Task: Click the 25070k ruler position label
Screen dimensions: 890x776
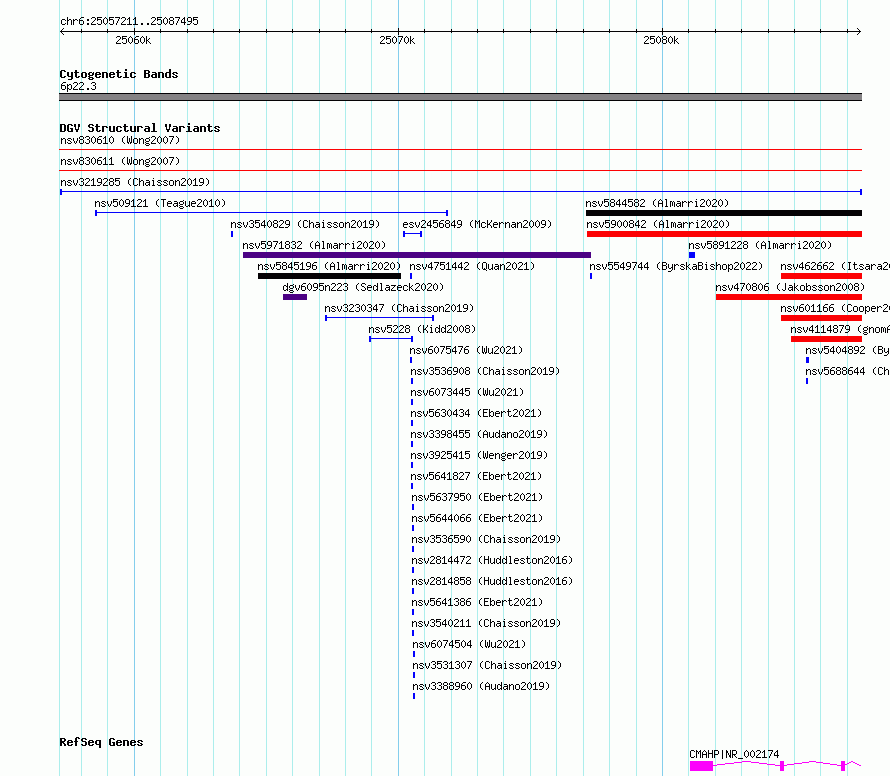Action: [397, 40]
